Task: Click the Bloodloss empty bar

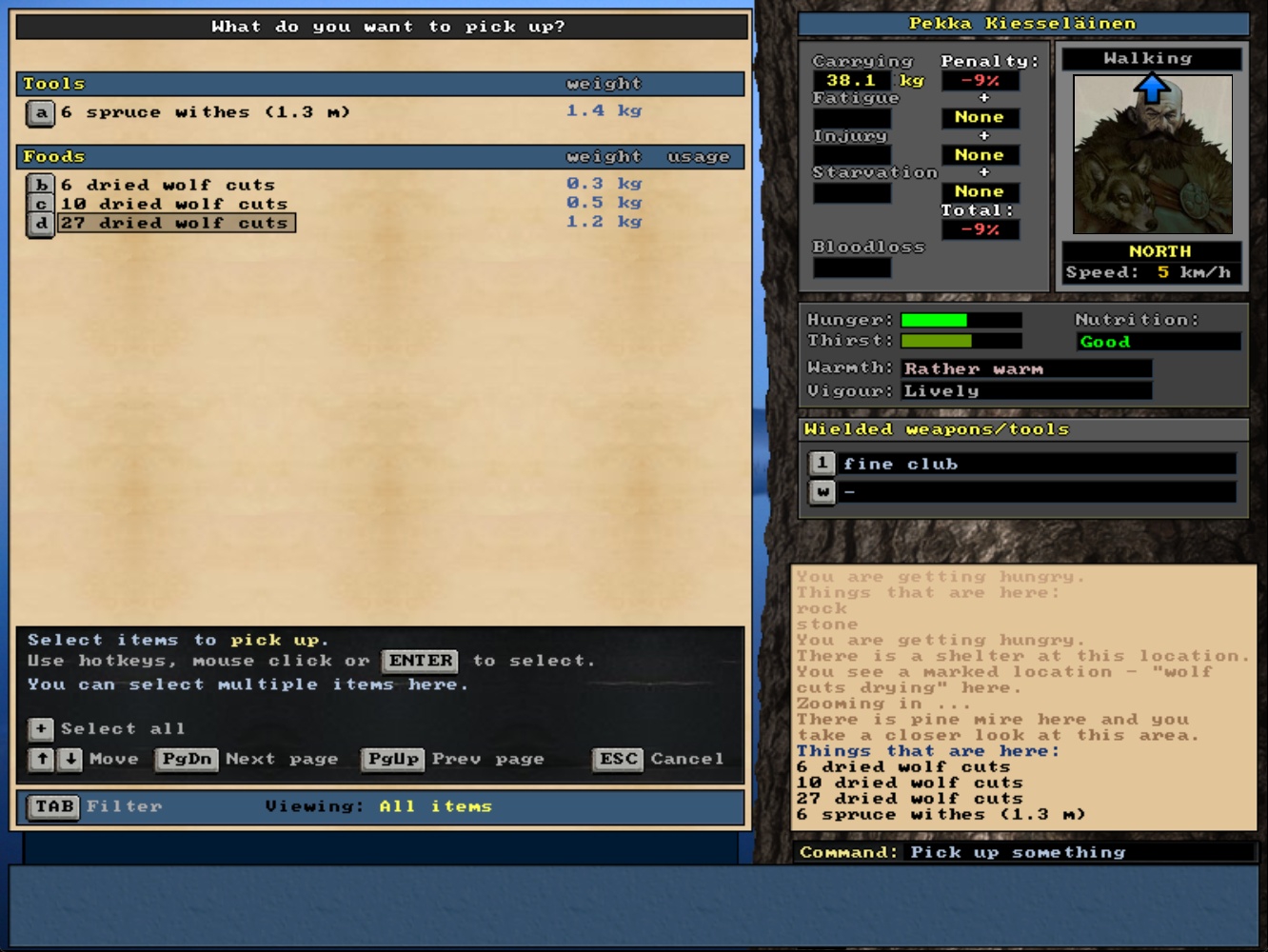Action: tap(852, 268)
